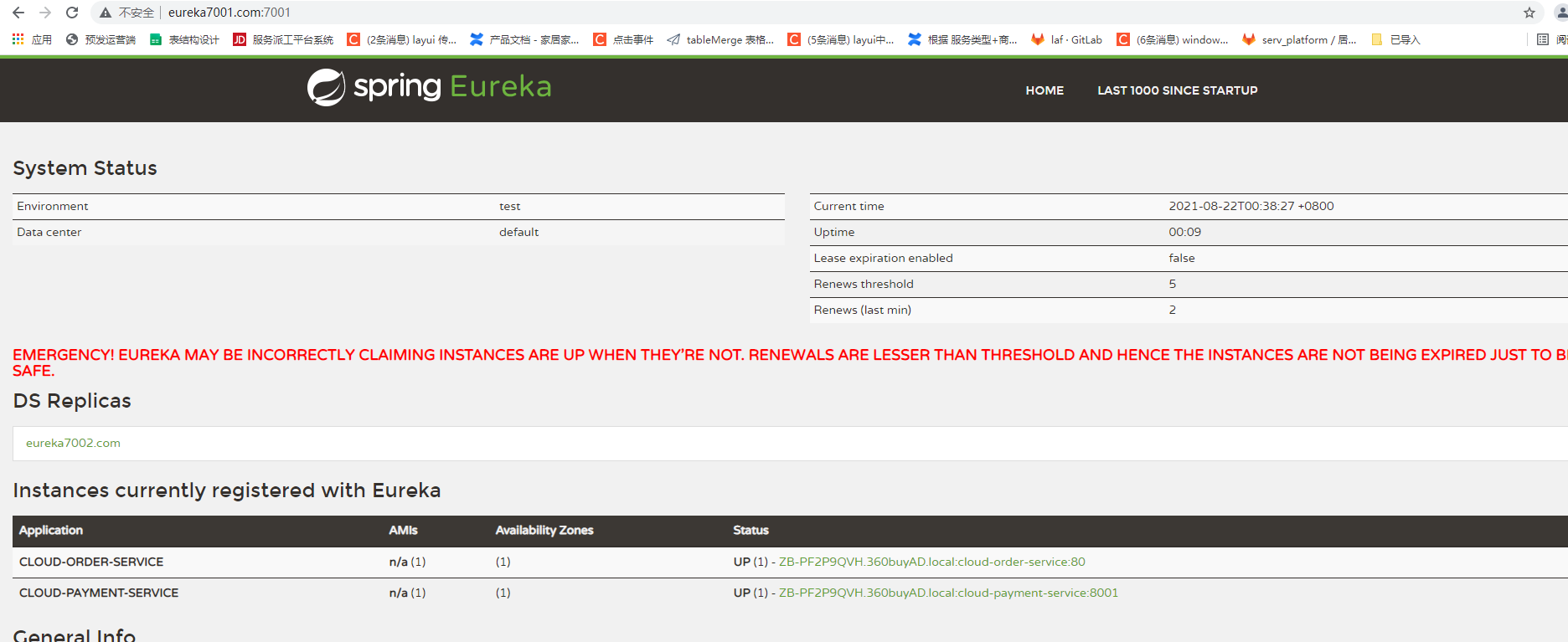Viewport: 1568px width, 642px height.
Task: Open the cloud-order-service:80 instance link
Action: click(x=932, y=562)
